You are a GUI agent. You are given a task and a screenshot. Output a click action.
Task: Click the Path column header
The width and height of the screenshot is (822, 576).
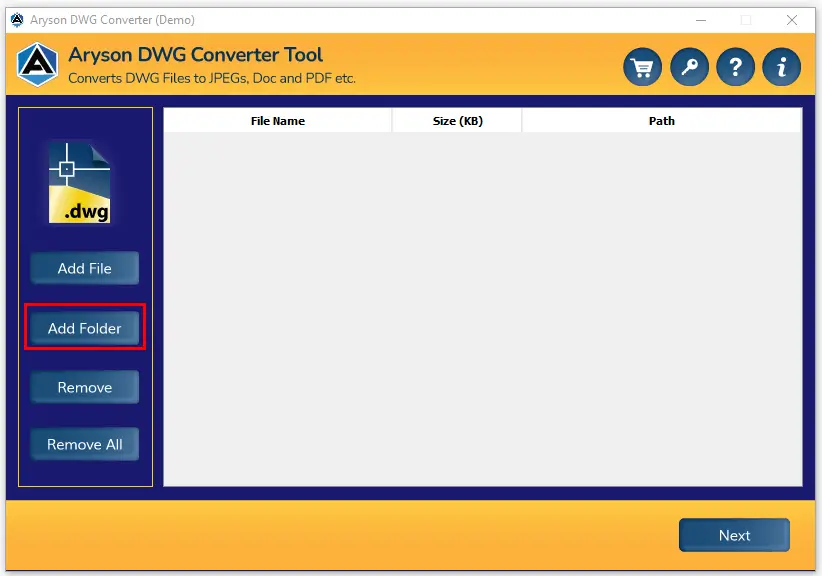pos(662,121)
